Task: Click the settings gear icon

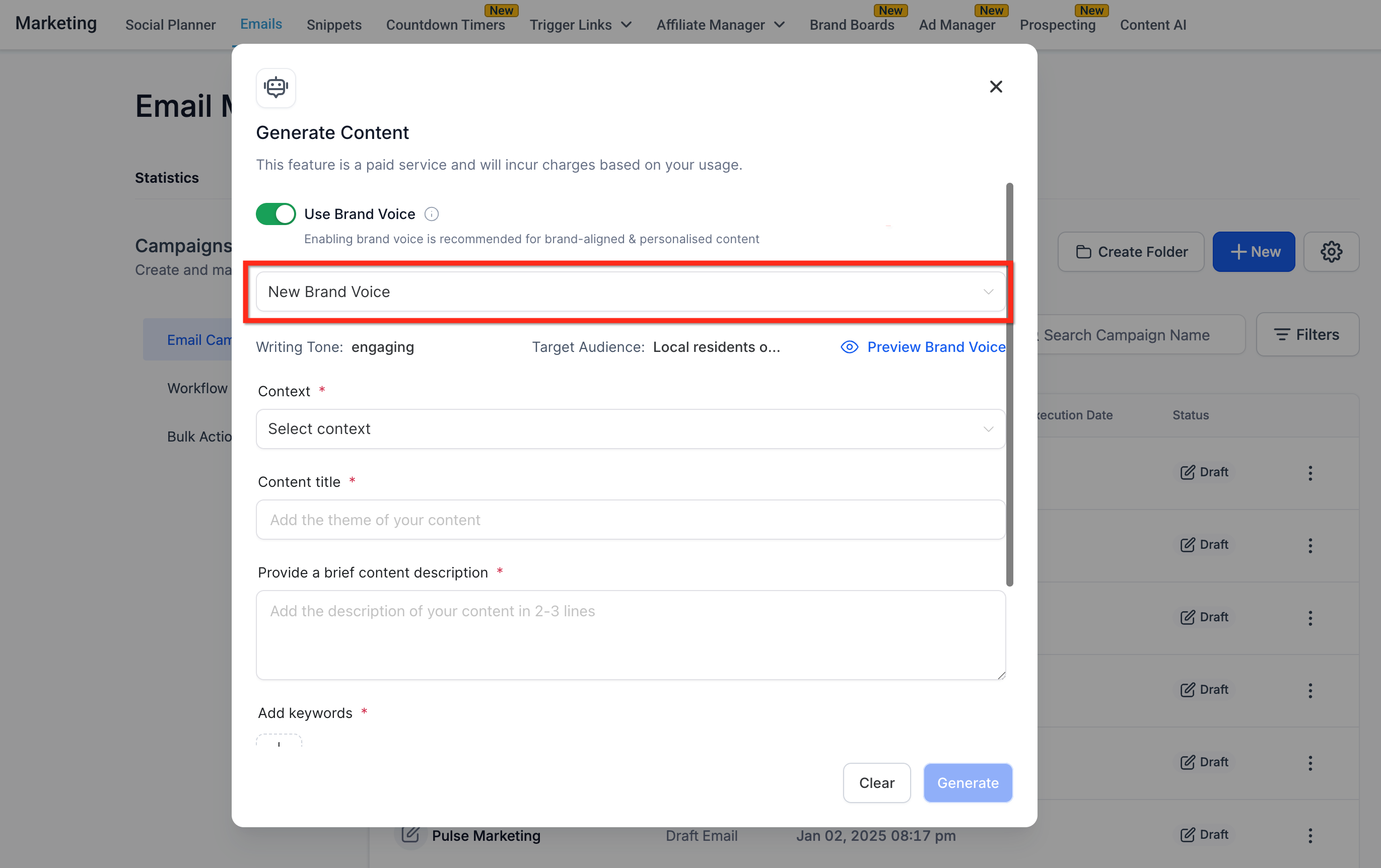Action: click(x=1331, y=252)
